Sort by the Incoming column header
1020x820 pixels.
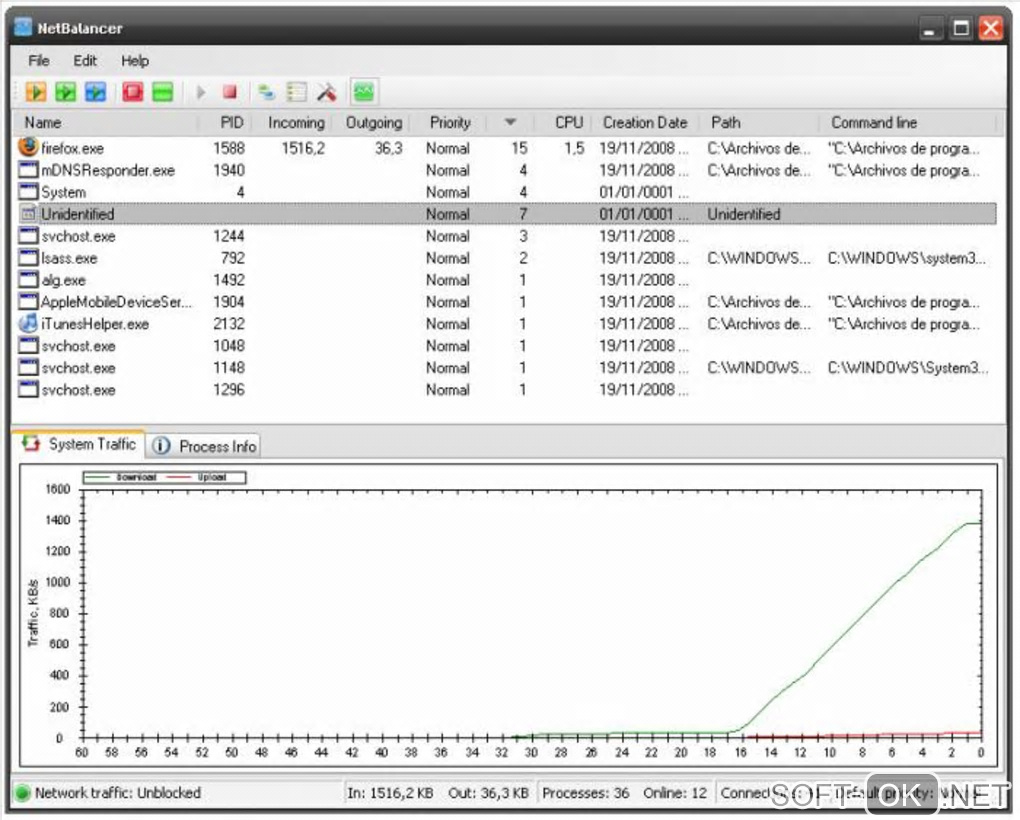point(291,122)
